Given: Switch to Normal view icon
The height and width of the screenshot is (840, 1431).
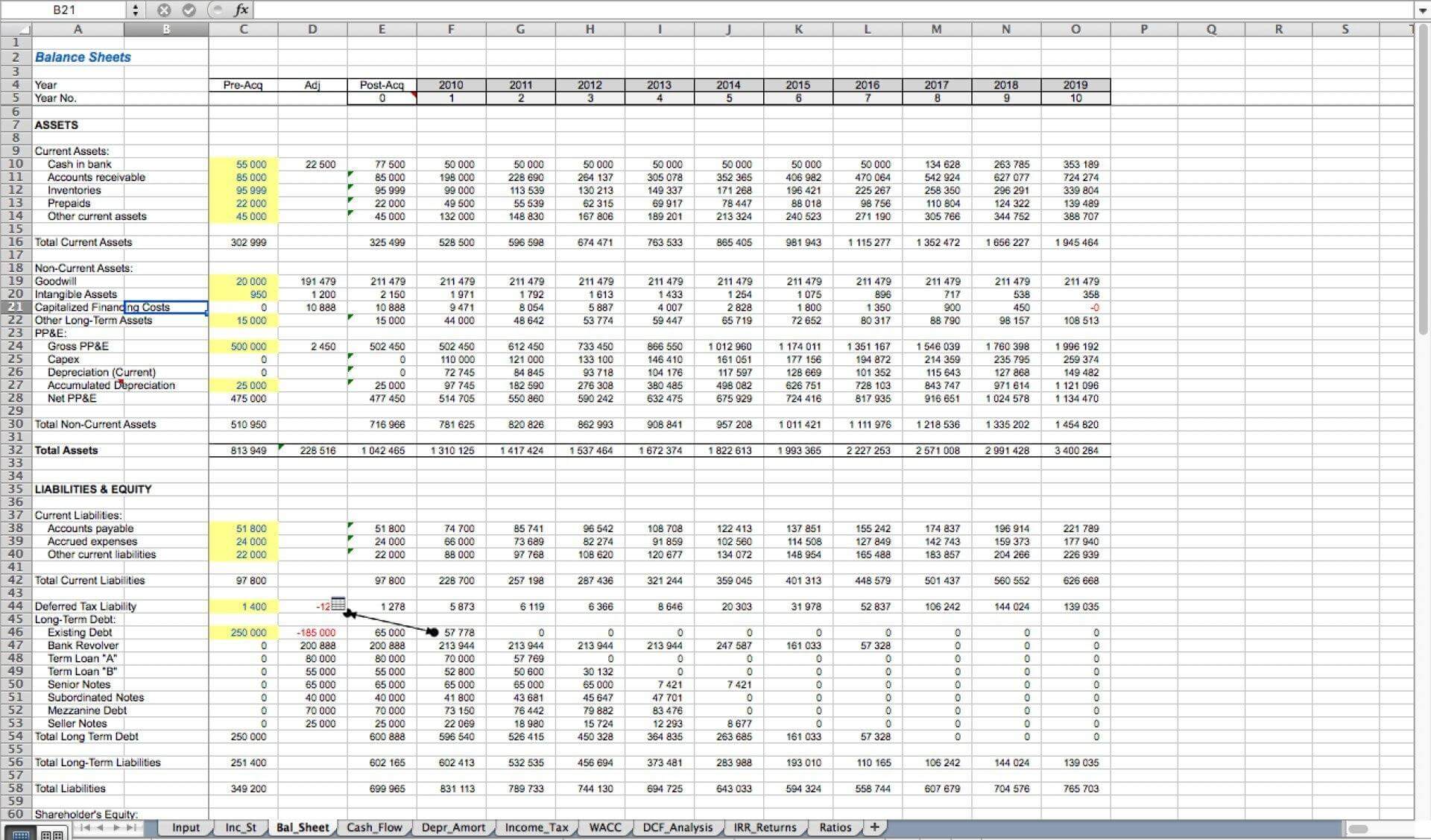Looking at the screenshot, I should [x=22, y=834].
